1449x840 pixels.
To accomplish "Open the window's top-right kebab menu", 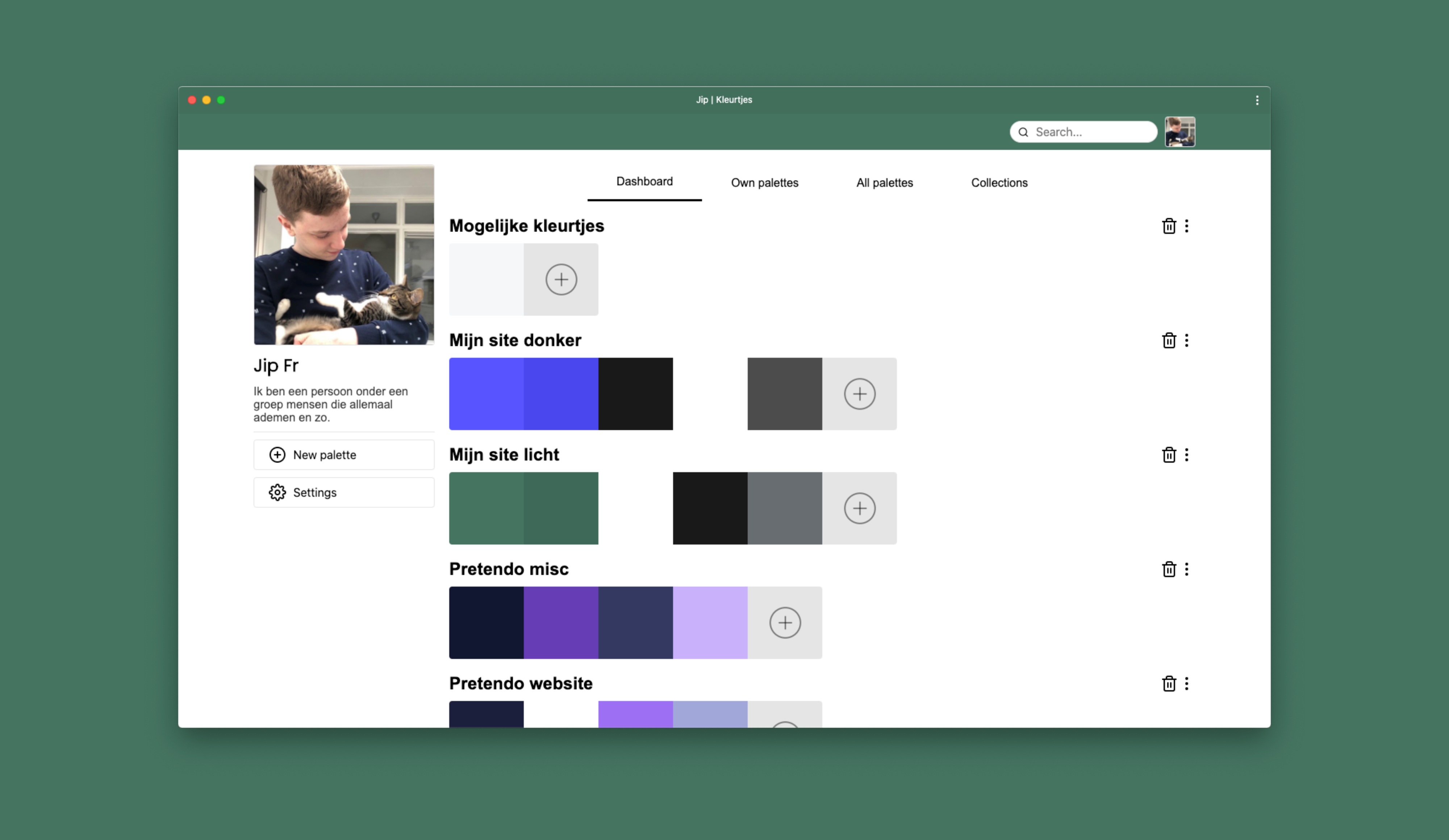I will coord(1257,100).
